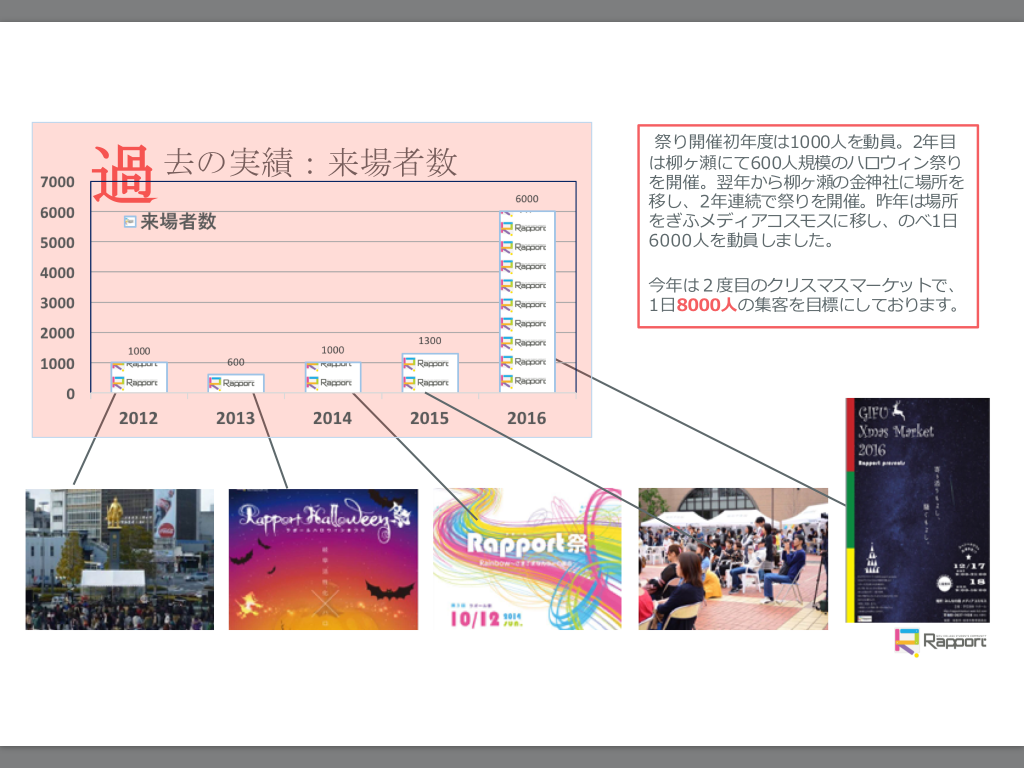Image resolution: width=1024 pixels, height=768 pixels.
Task: Select the 2012 bar labeled 1000
Action: [138, 377]
